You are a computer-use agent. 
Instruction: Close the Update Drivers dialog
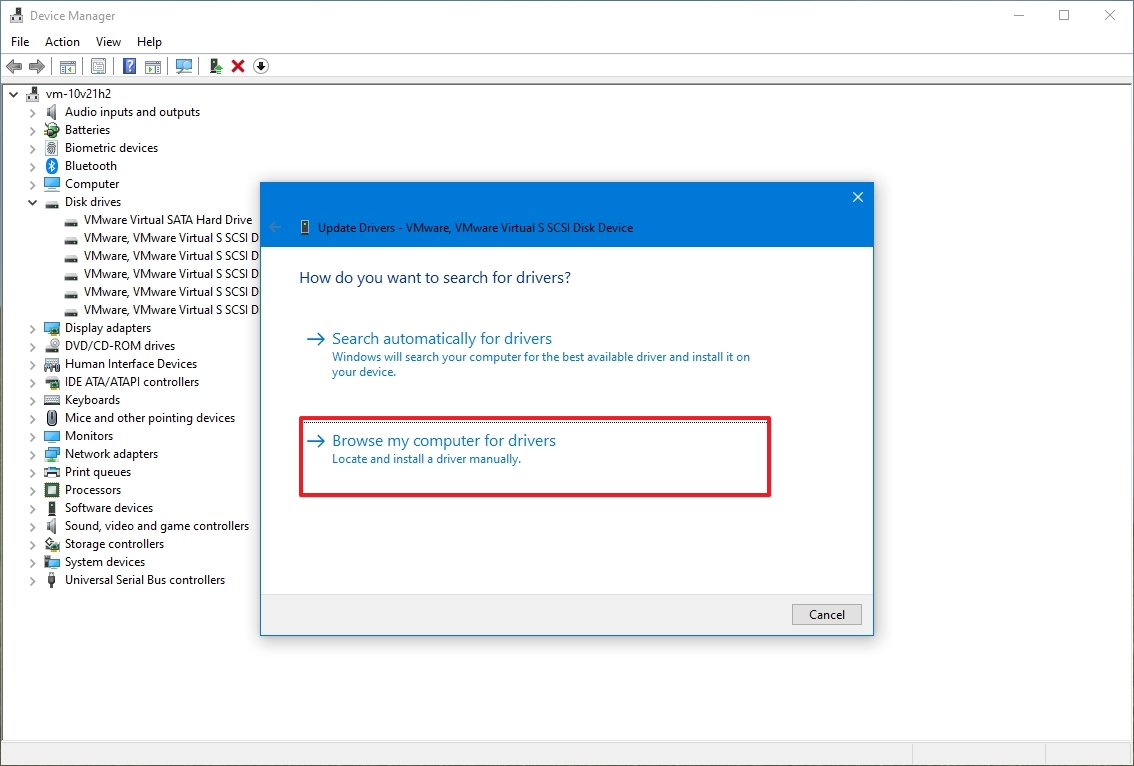point(857,197)
